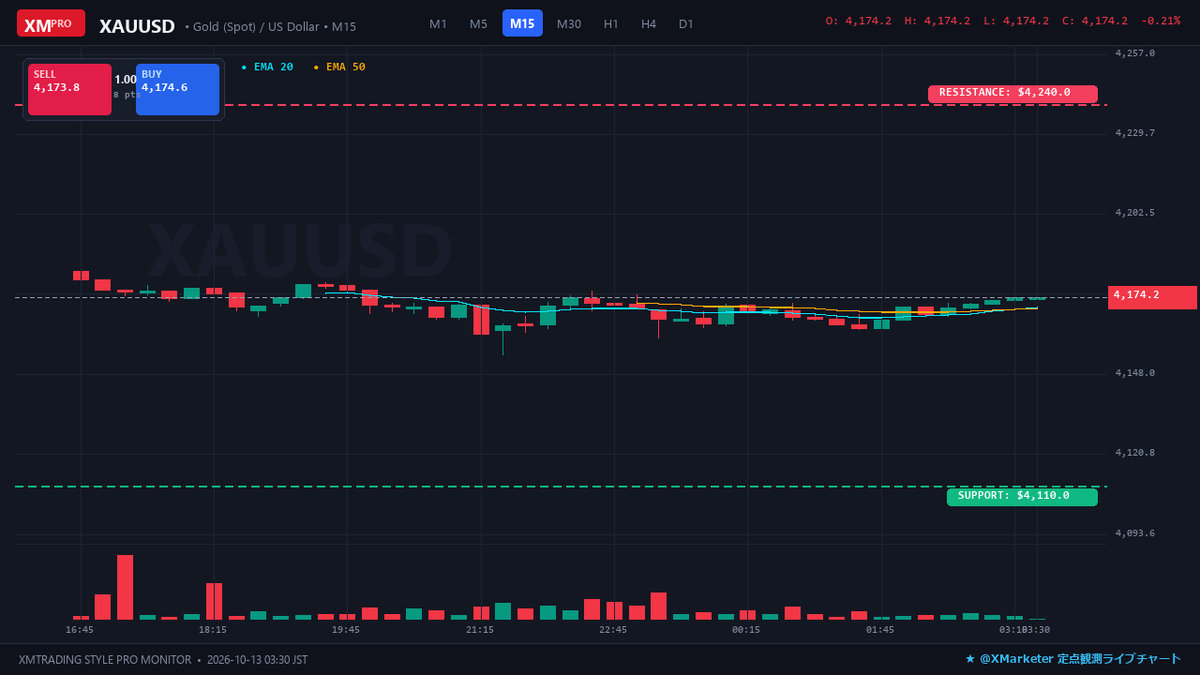Screen dimensions: 1200x675
Task: Click the @XMarketer footer link
Action: pyautogui.click(x=1072, y=659)
